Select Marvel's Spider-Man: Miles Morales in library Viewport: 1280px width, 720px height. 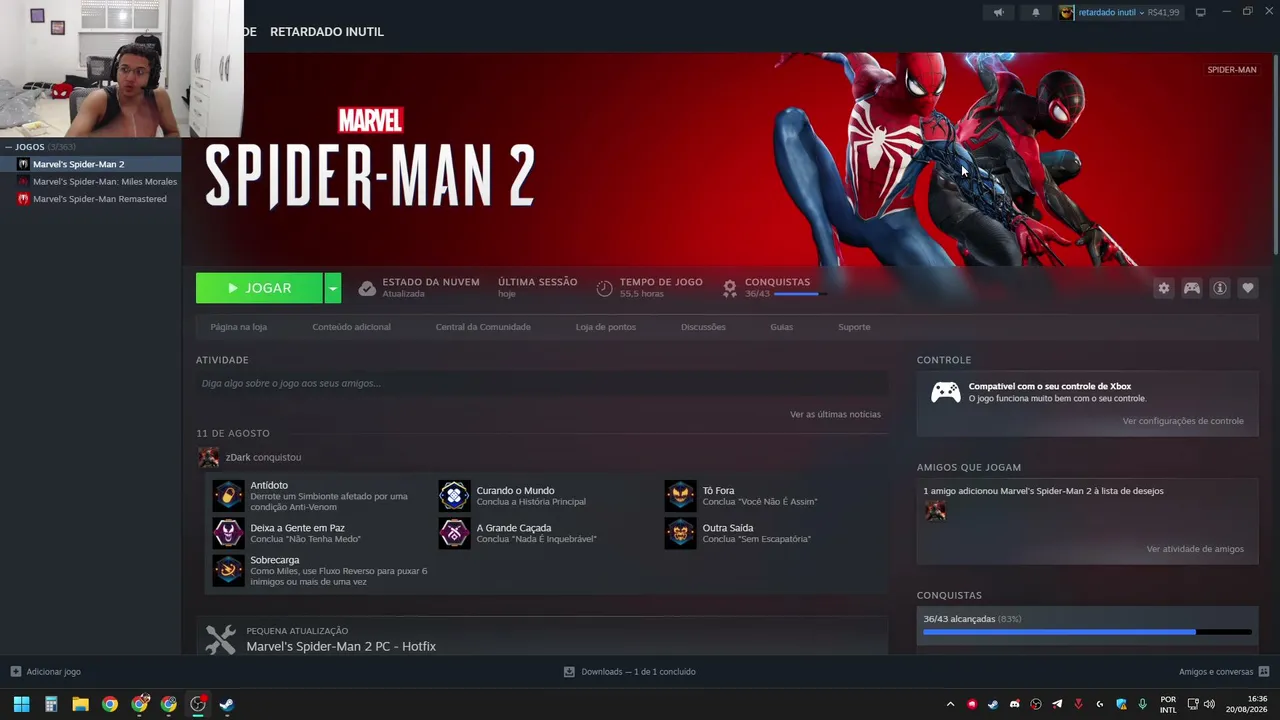click(90, 182)
